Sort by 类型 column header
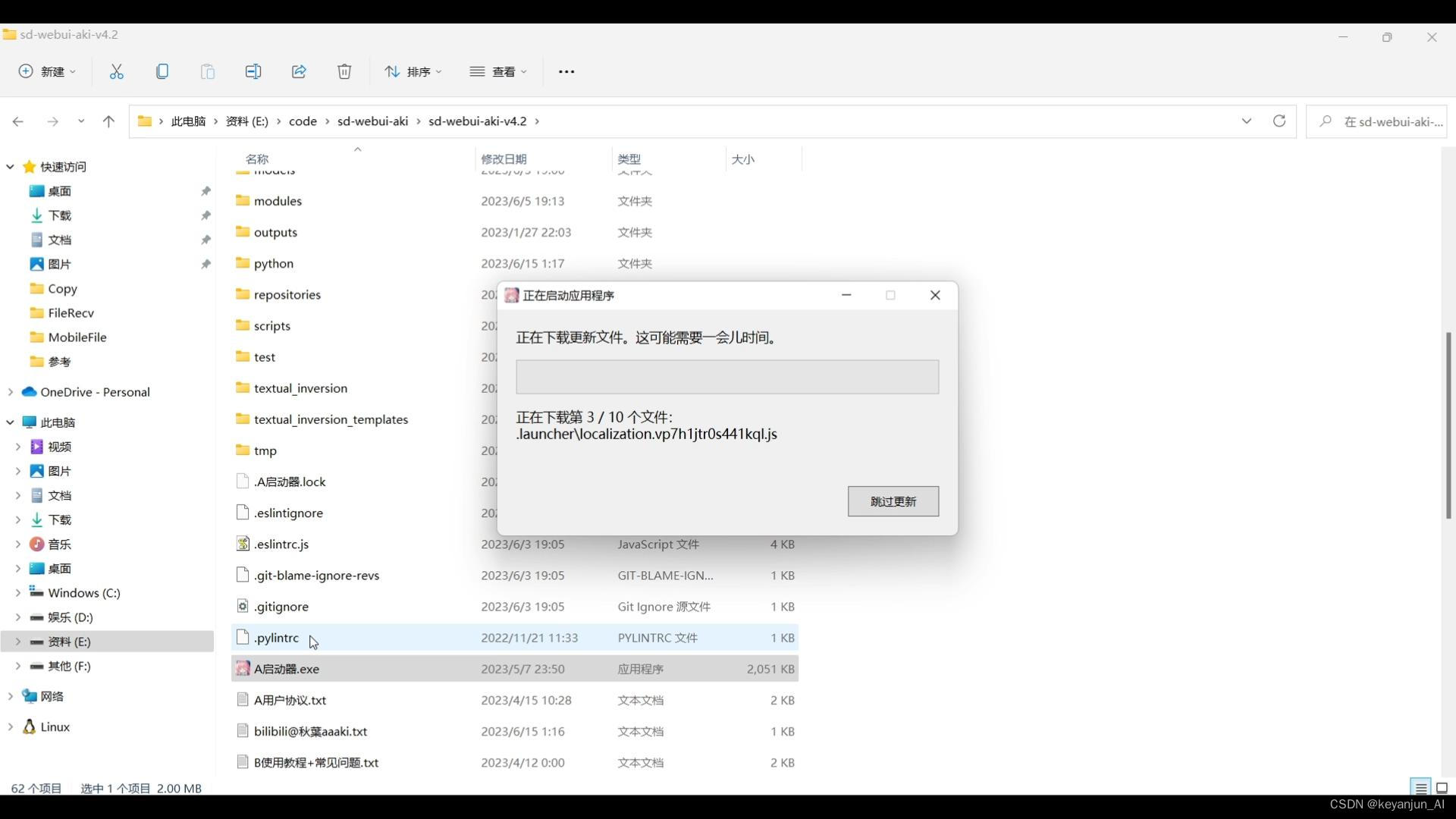Screen dimensions: 1456x819 [629, 159]
